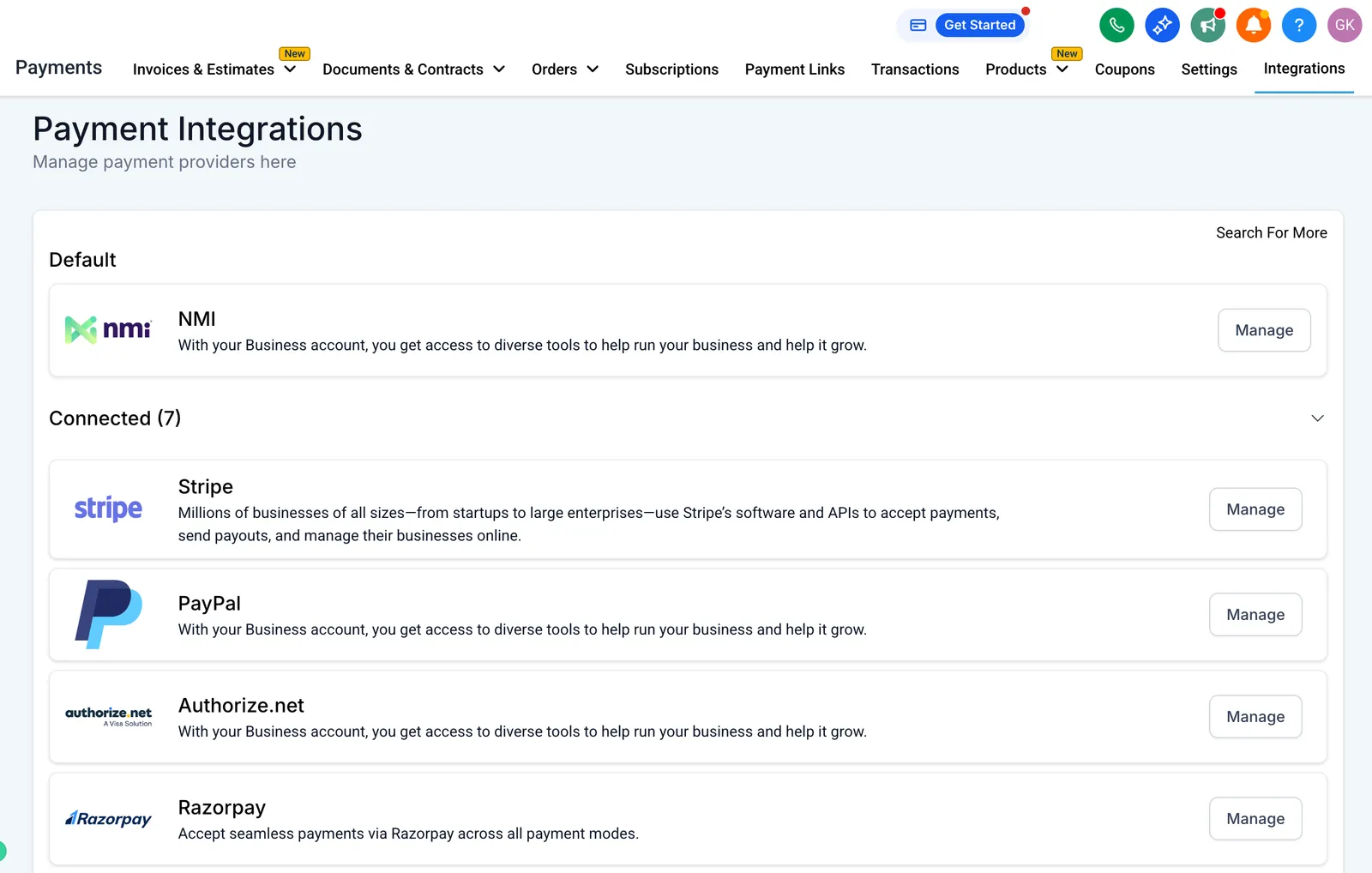Click the Payments section title
Viewport: 1372px width, 873px height.
coord(58,68)
